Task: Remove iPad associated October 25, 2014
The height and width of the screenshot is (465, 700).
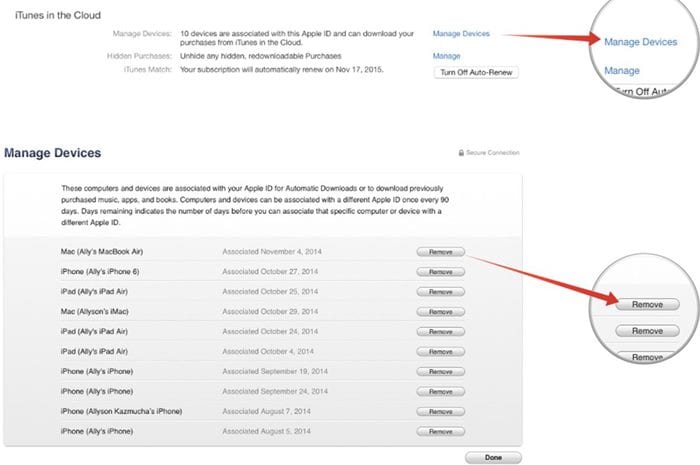Action: 441,292
